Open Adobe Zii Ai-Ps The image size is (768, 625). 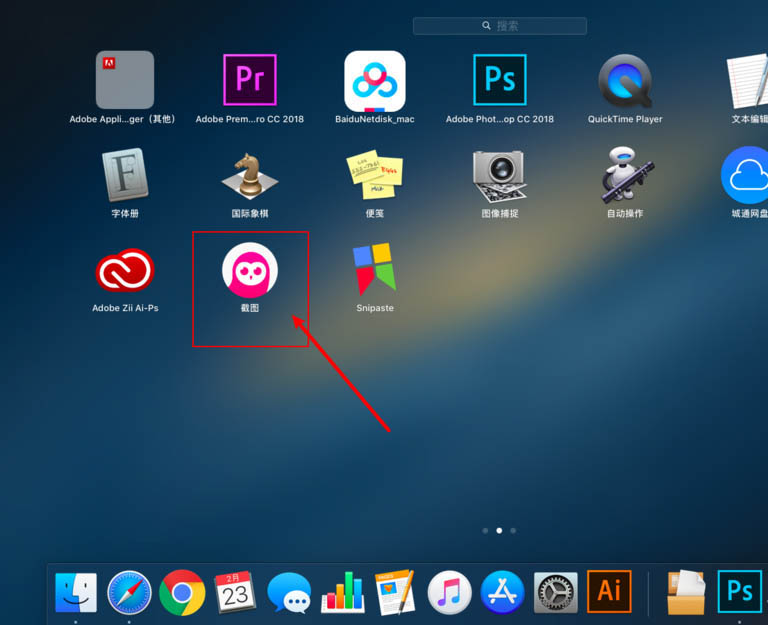(125, 270)
